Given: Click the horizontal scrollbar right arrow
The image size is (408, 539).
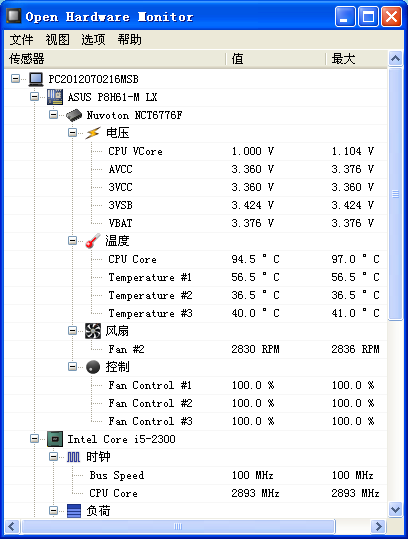Looking at the screenshot, I should [378, 526].
